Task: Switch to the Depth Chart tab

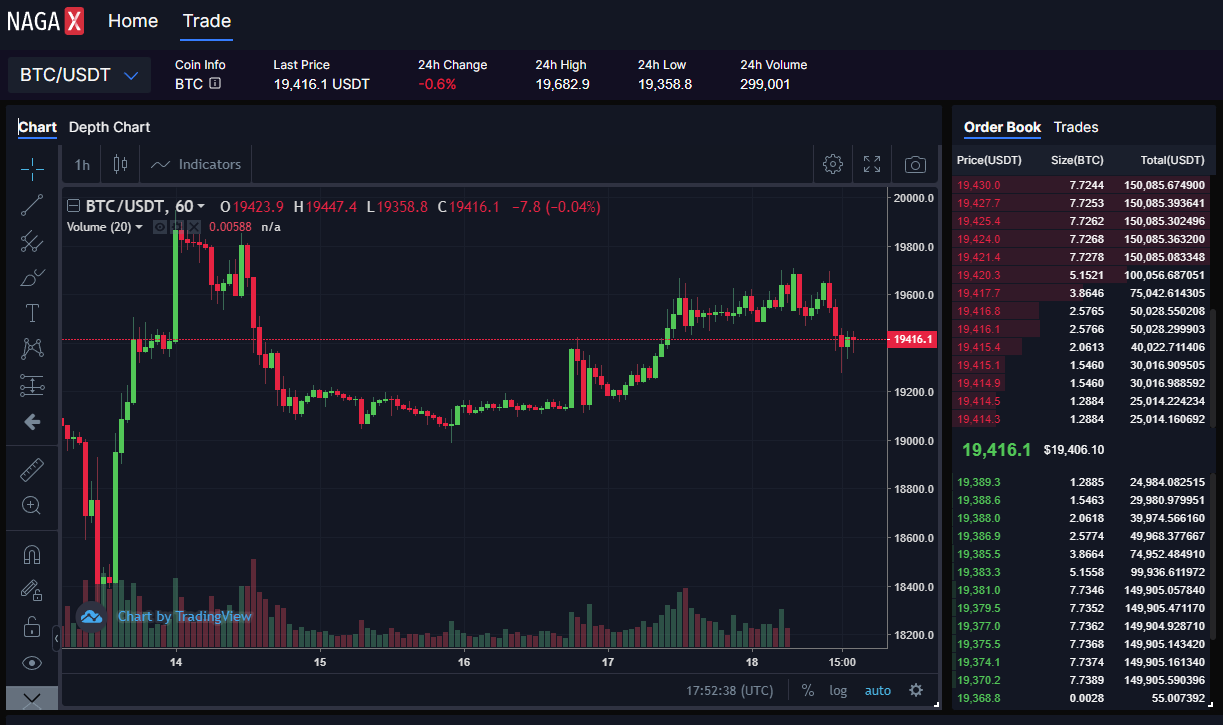Action: (110, 127)
